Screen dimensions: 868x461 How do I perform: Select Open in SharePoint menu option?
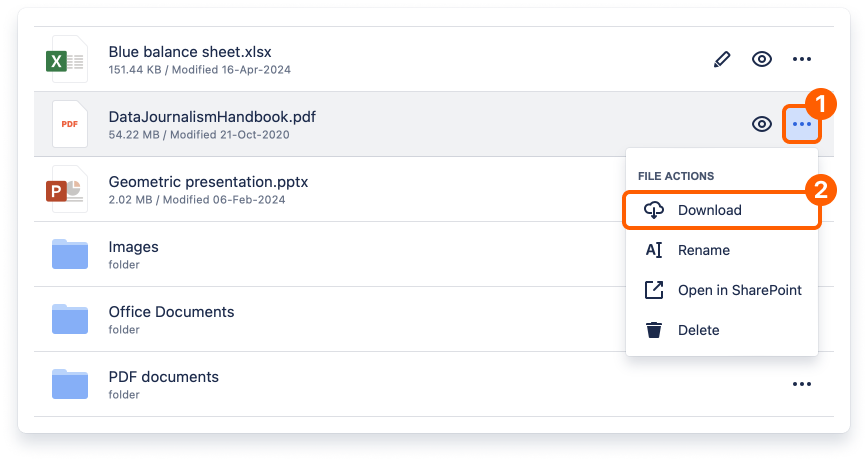739,290
